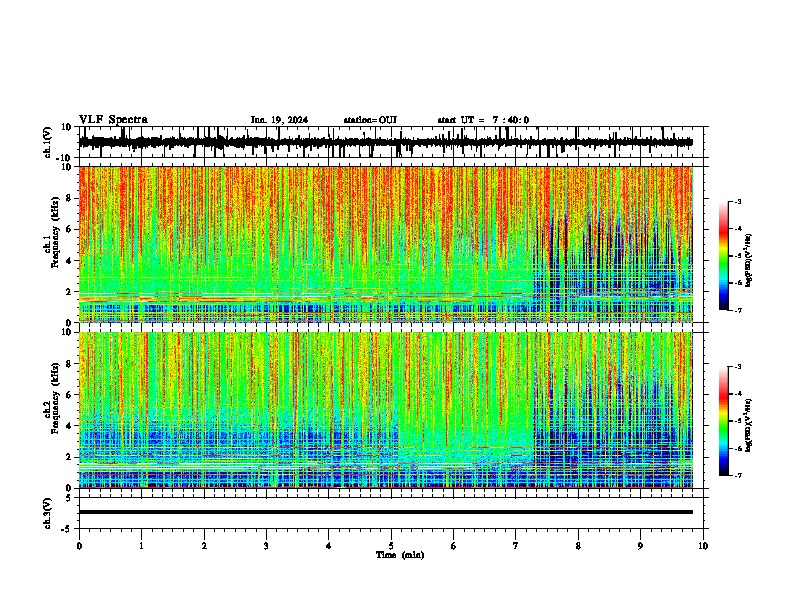Click the ch.2 color bar log(PSD) units label
This screenshot has height=612, width=792.
pyautogui.click(x=749, y=425)
